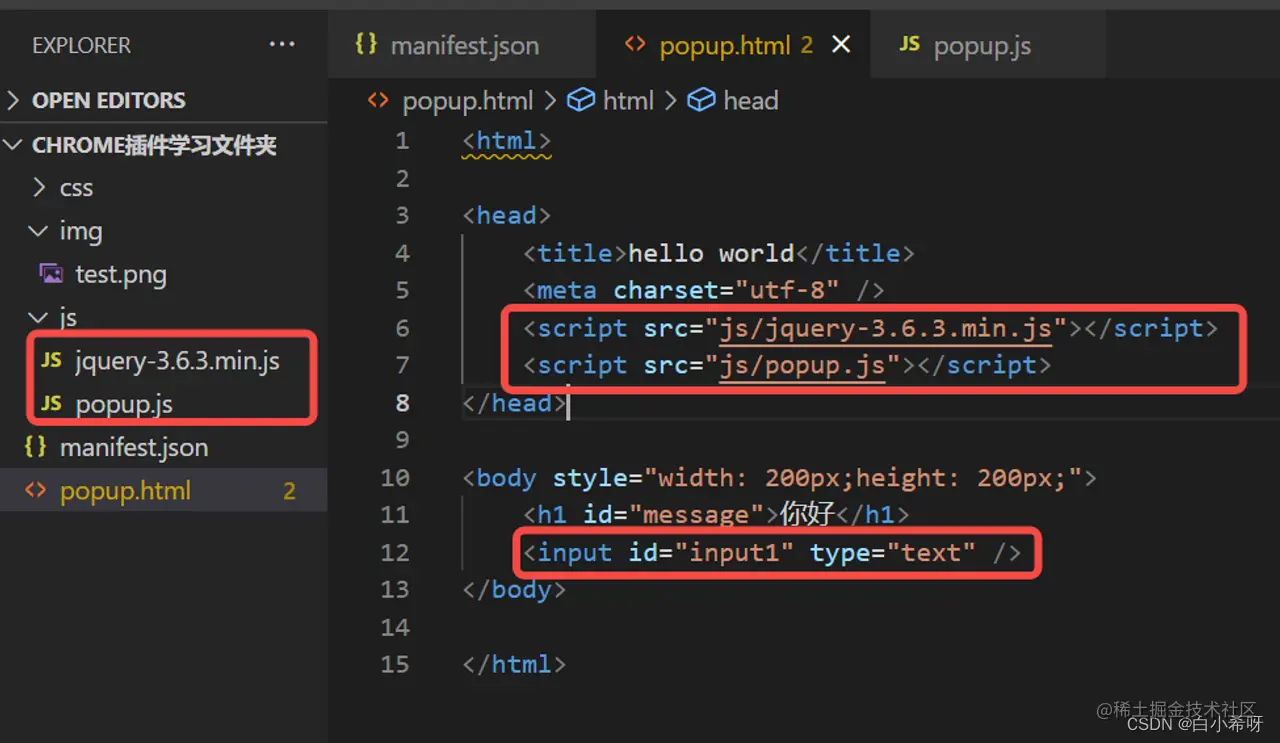The image size is (1280, 743).
Task: Click the test.png image file icon
Action: (51, 273)
